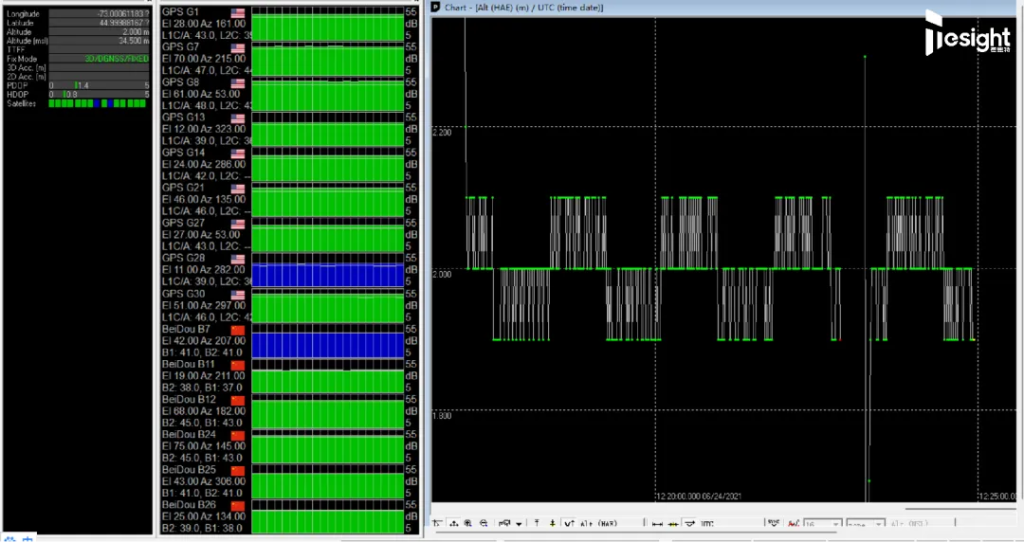Image resolution: width=1024 pixels, height=542 pixels.
Task: Click the chart view icon beside the small drop arrow
Action: pos(504,523)
